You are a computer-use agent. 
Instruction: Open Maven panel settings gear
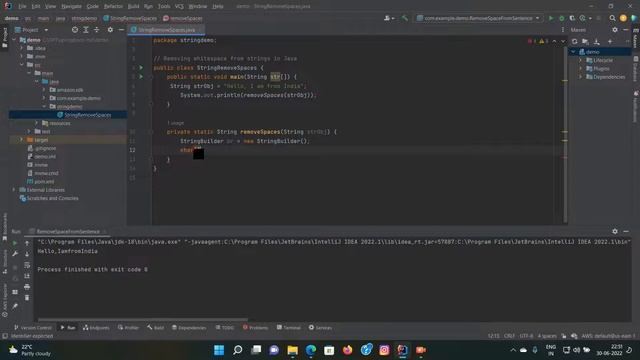(615, 30)
